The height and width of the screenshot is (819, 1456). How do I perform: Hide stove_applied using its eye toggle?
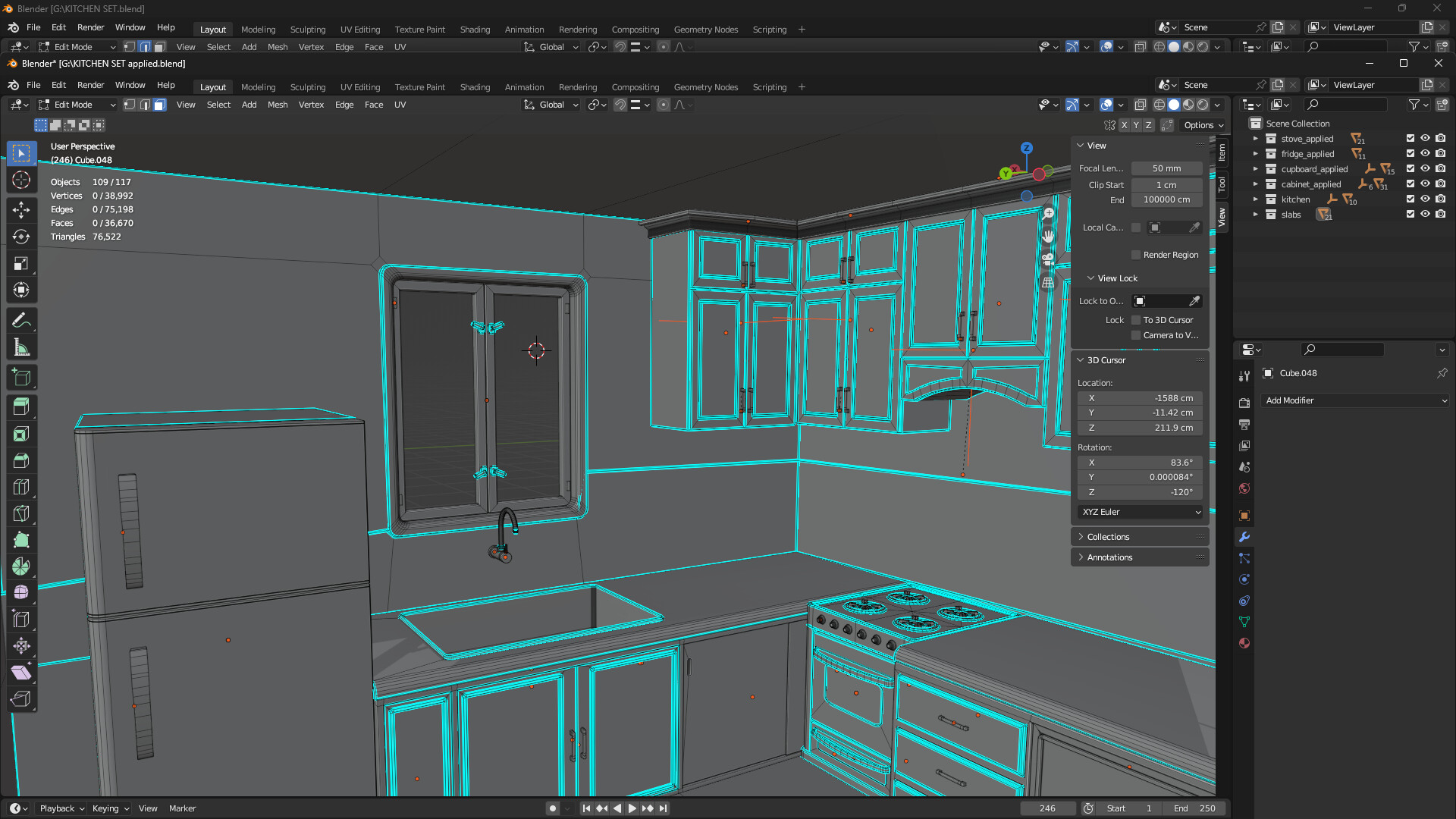1425,139
